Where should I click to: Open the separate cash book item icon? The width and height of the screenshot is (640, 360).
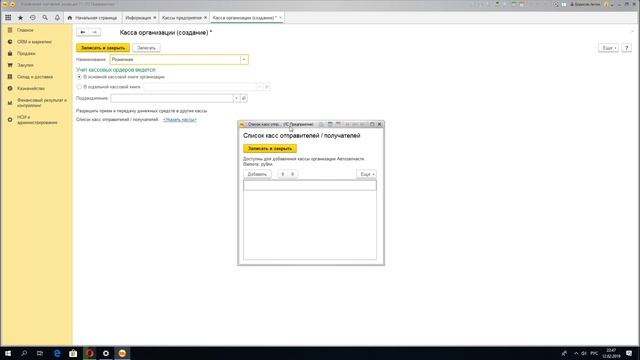[x=267, y=87]
